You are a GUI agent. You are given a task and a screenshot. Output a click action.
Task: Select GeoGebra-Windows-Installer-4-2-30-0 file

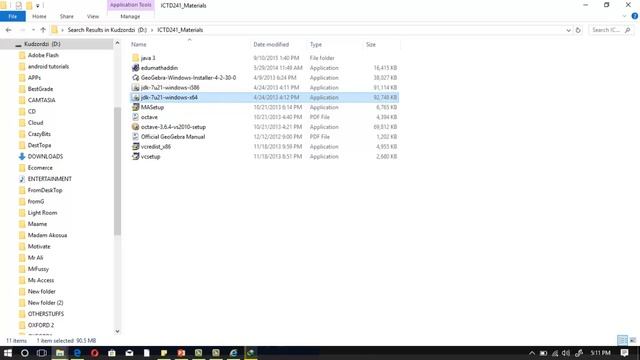188,78
